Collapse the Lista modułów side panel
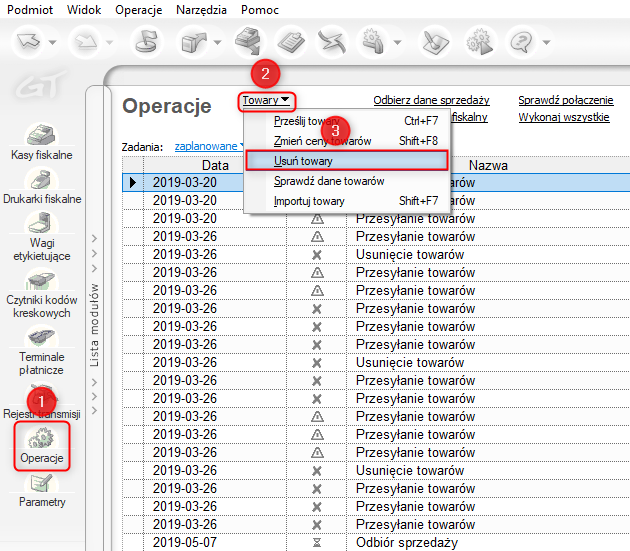The width and height of the screenshot is (630, 551). [x=95, y=300]
